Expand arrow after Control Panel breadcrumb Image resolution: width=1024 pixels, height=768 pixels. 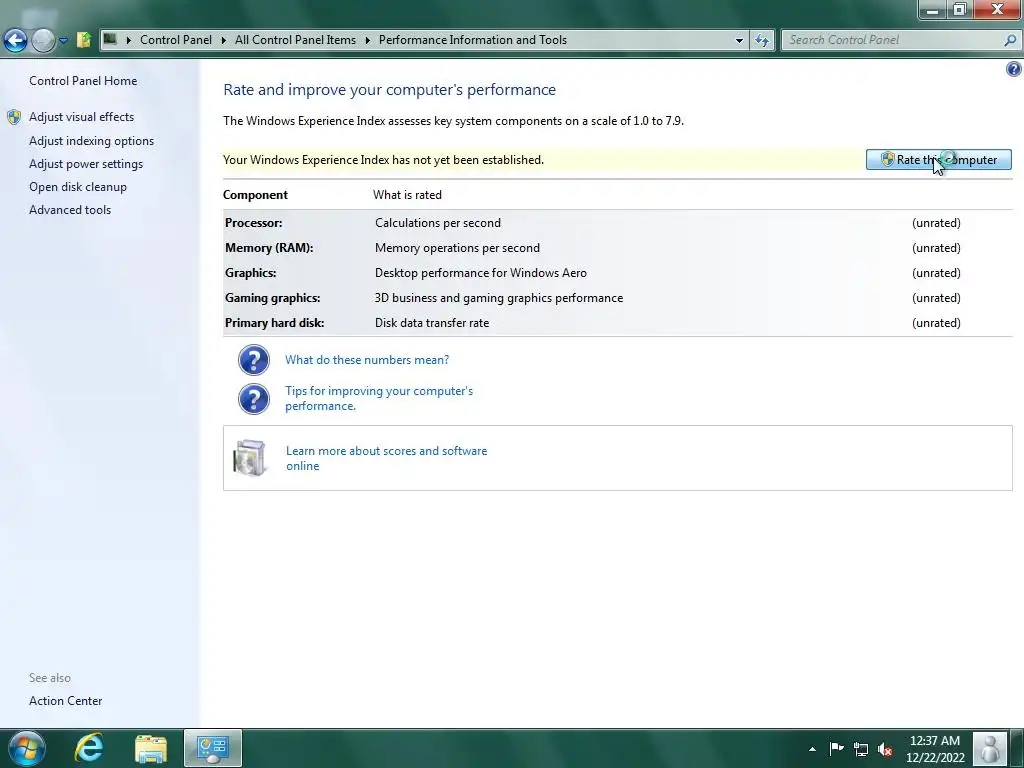point(223,40)
